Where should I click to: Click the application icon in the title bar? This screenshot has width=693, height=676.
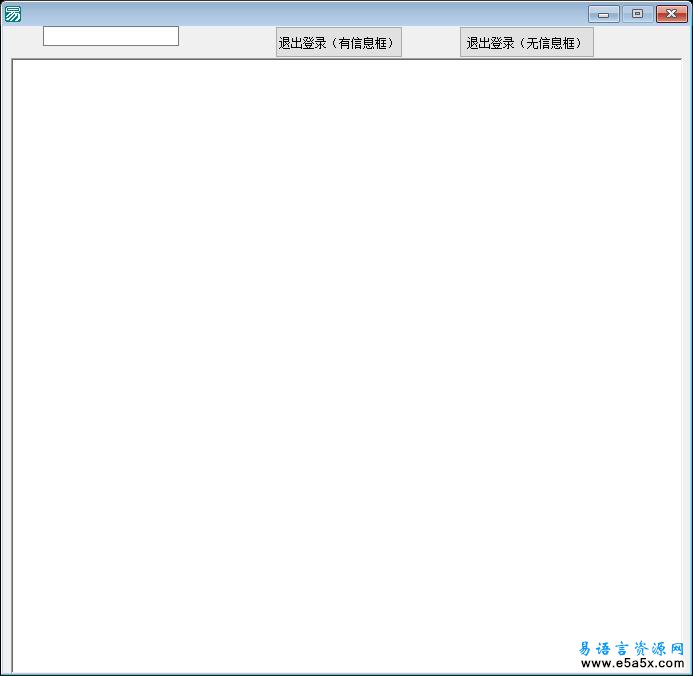coord(13,13)
